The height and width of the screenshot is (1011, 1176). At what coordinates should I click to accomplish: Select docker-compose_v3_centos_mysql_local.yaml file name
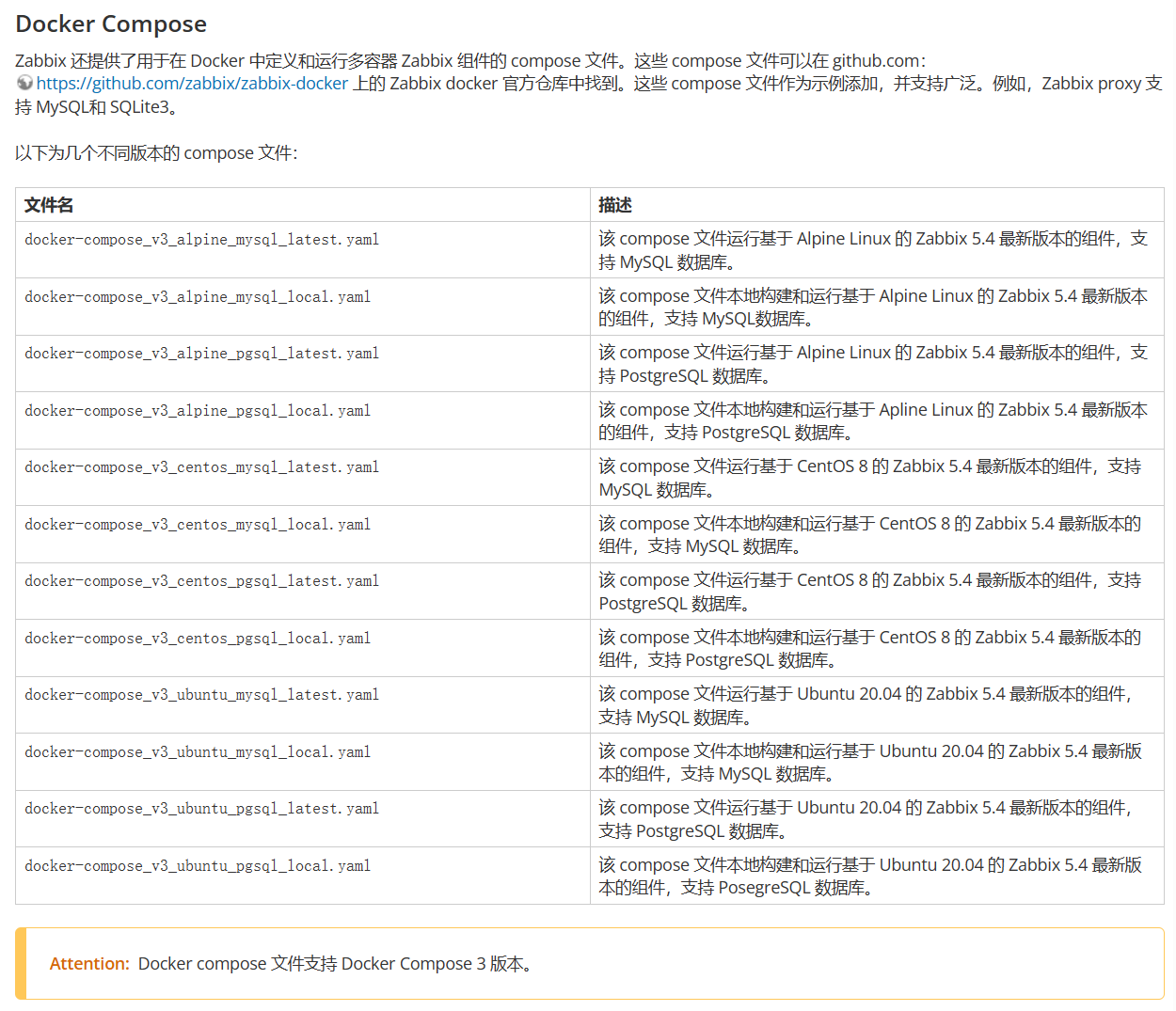tap(198, 525)
